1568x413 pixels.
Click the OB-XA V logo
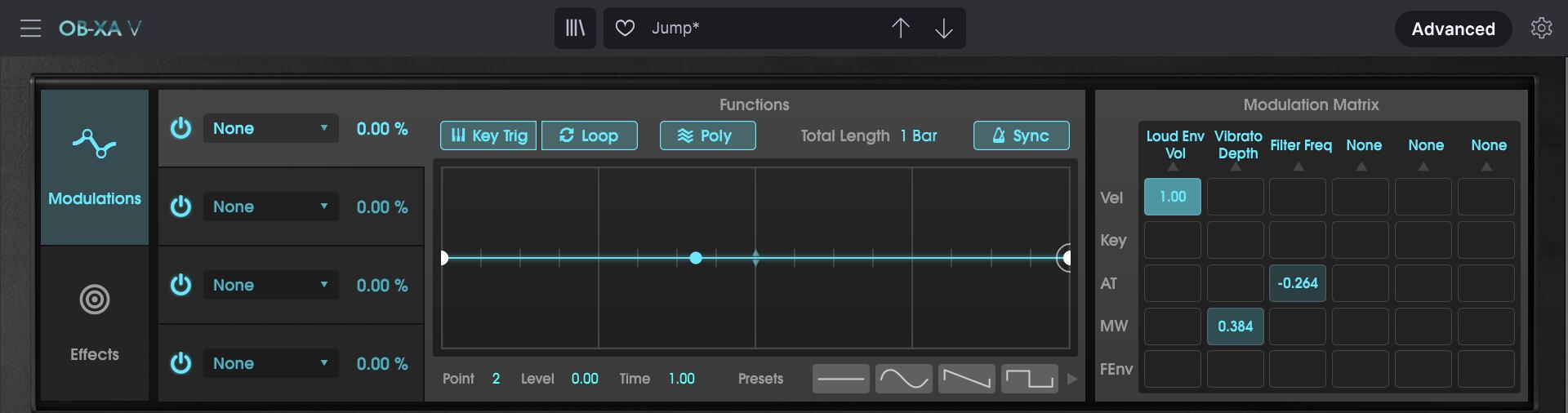point(100,29)
